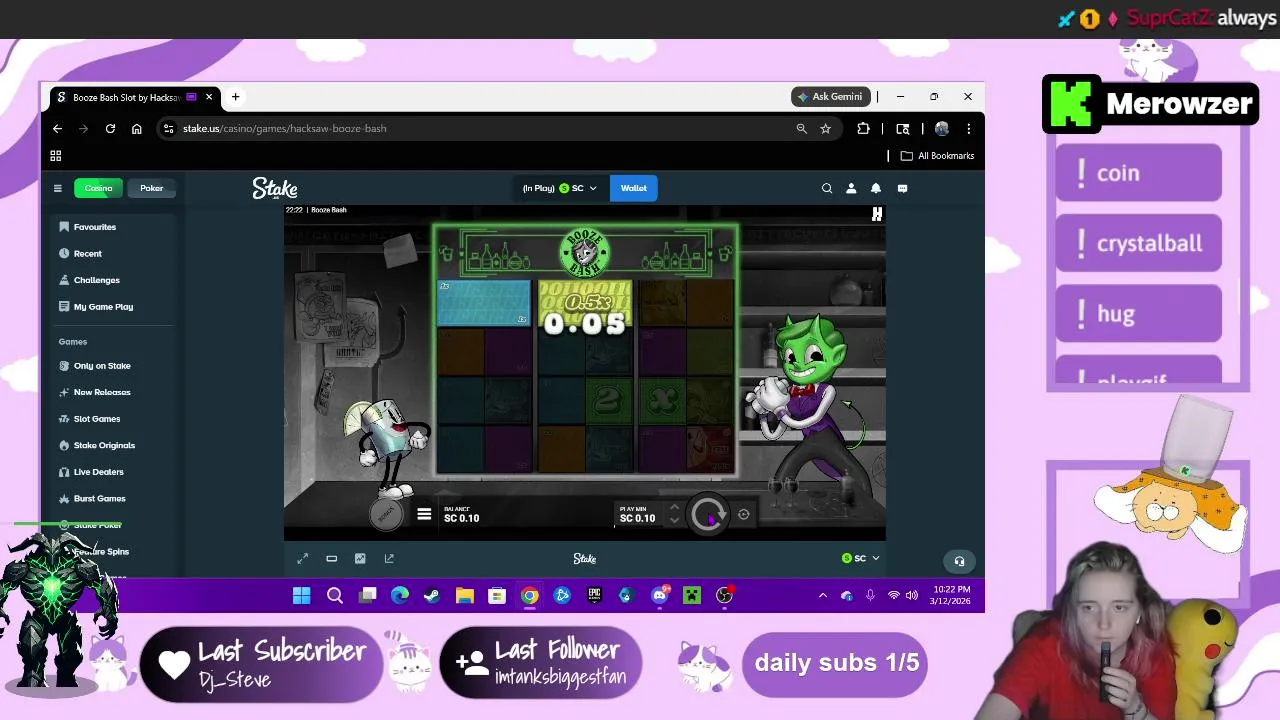The width and height of the screenshot is (1280, 720).
Task: Open Epic Games Launcher from taskbar
Action: [595, 596]
